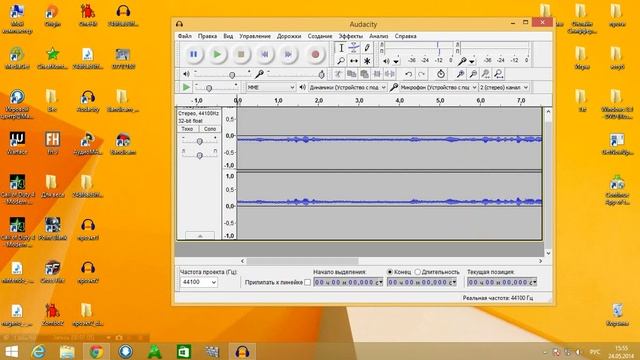Zoom in with the edit toolbar magnifier
The width and height of the screenshot is (640, 360).
[460, 74]
